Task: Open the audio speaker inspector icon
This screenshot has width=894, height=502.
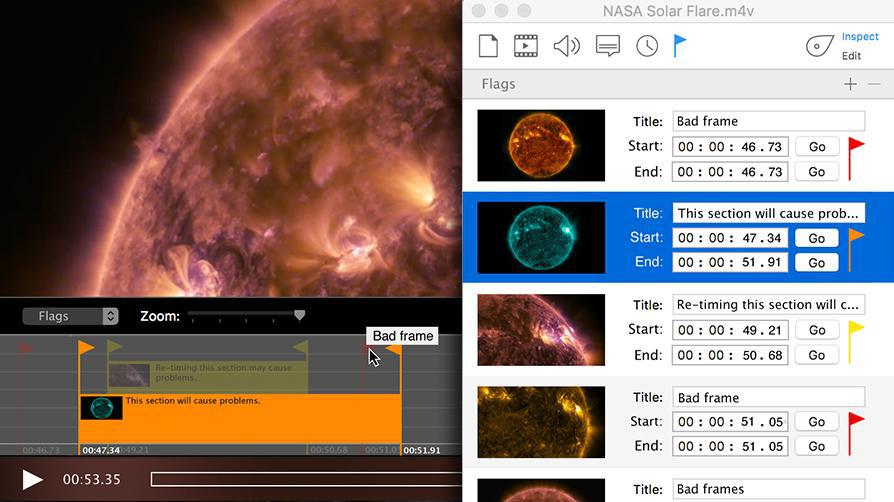Action: [566, 46]
